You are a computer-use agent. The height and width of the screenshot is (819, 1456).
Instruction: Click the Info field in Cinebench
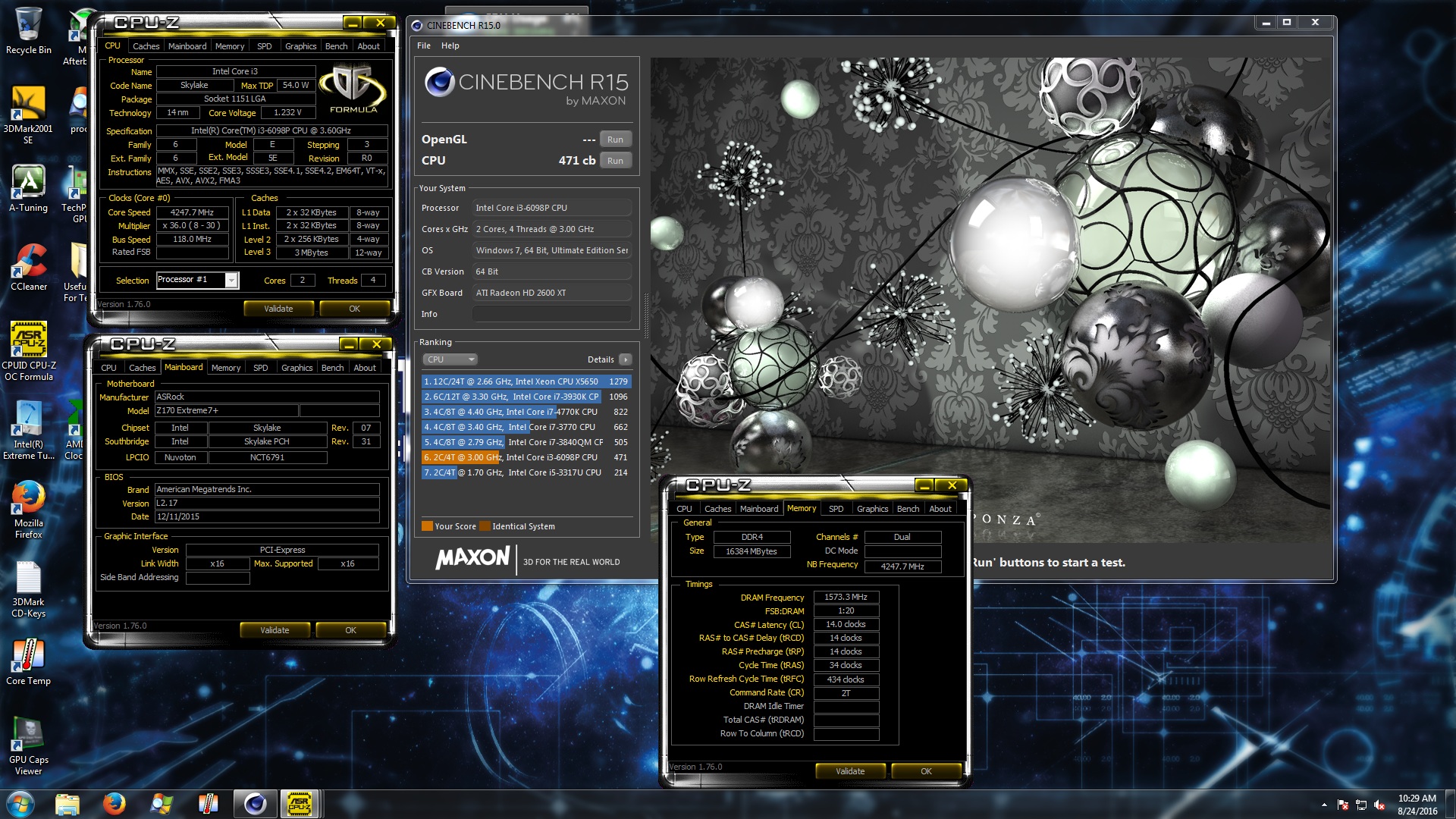point(552,314)
